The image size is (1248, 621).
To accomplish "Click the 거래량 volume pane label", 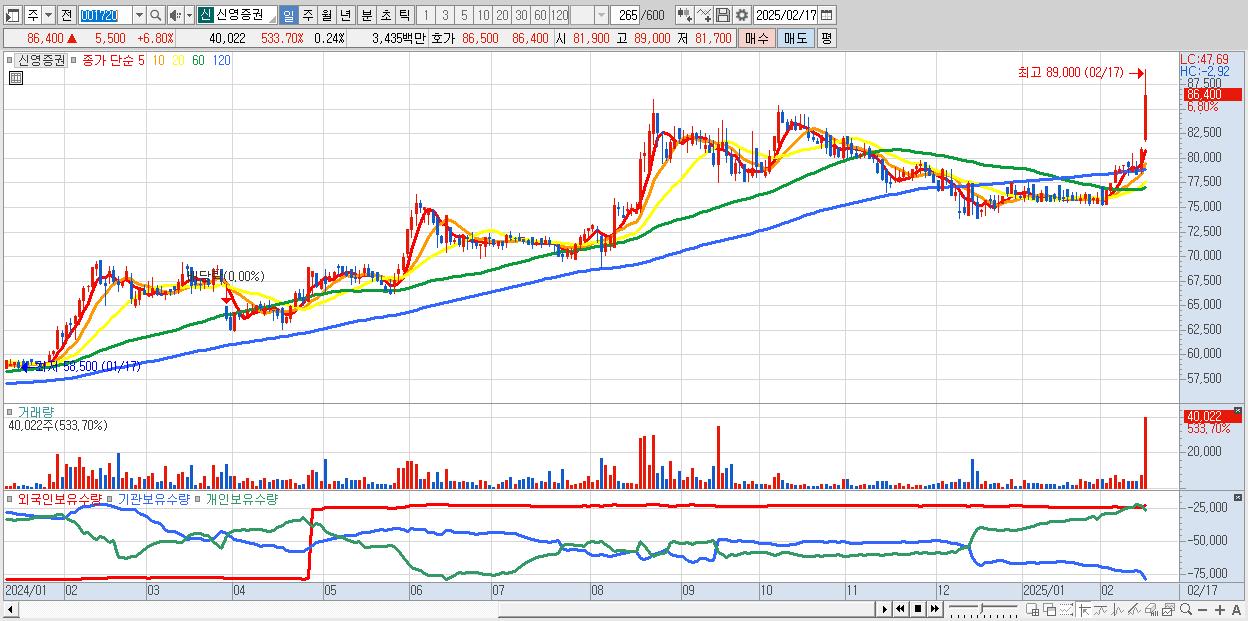I will click(x=35, y=411).
